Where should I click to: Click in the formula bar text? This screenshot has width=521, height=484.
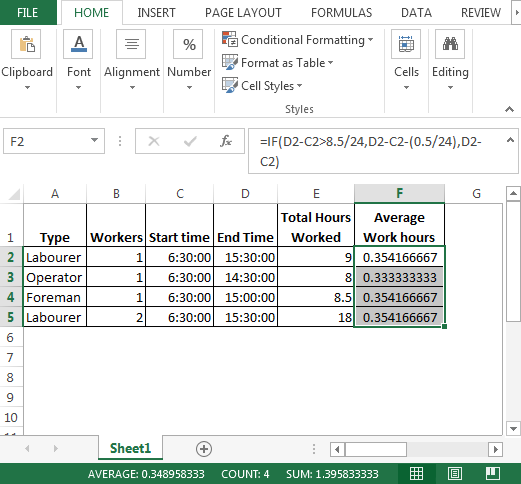coord(371,151)
